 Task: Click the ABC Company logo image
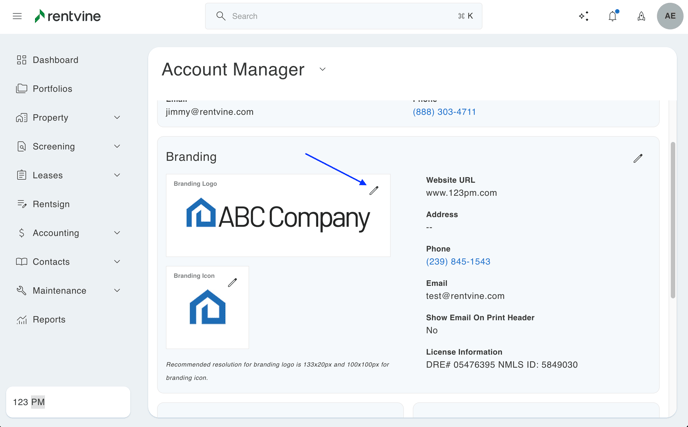click(x=278, y=215)
